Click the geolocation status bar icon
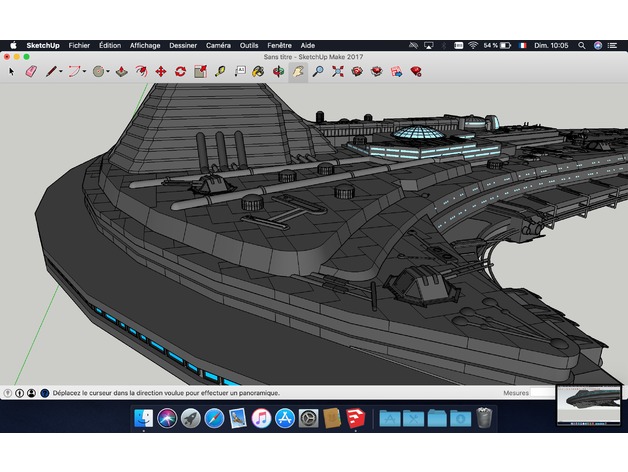This screenshot has height=472, width=628. 7,393
